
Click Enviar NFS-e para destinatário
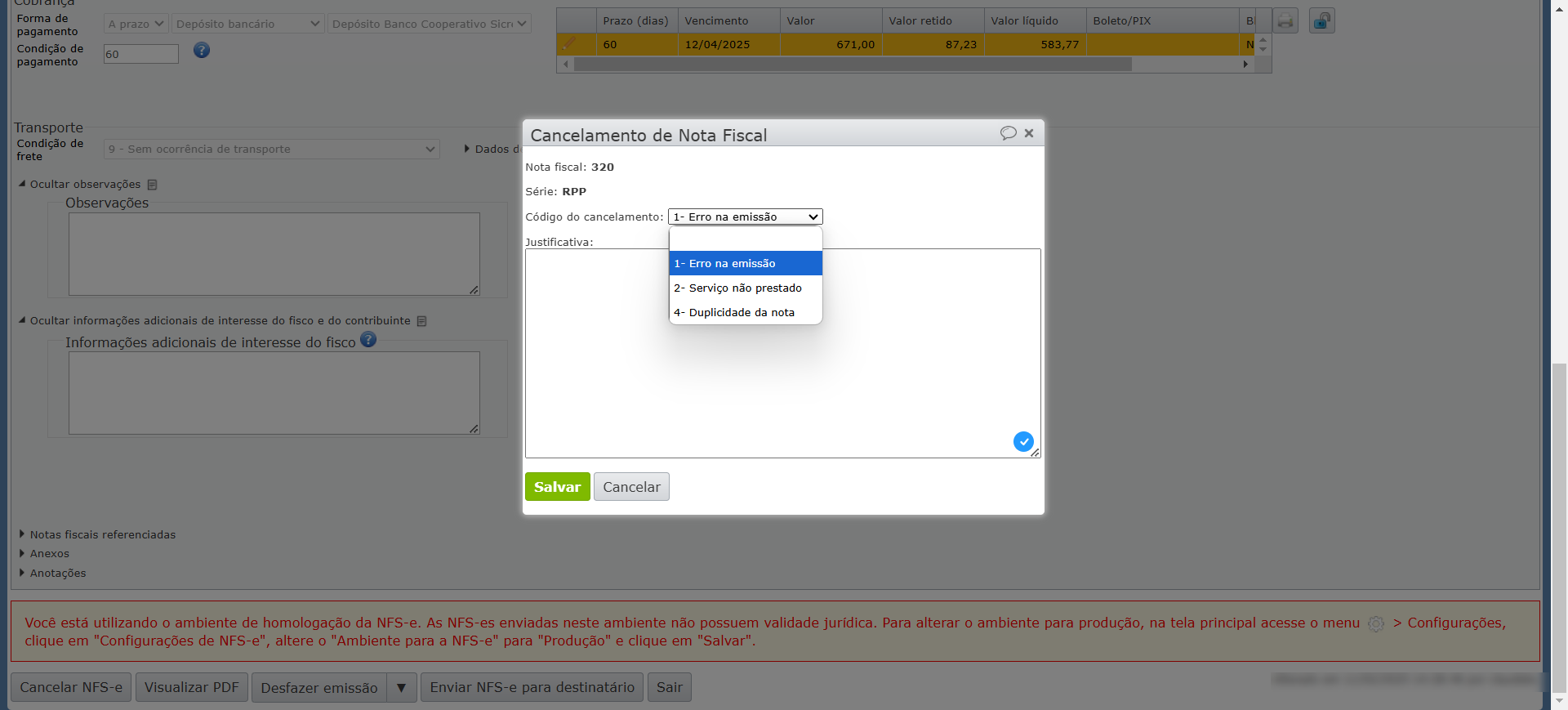click(532, 687)
